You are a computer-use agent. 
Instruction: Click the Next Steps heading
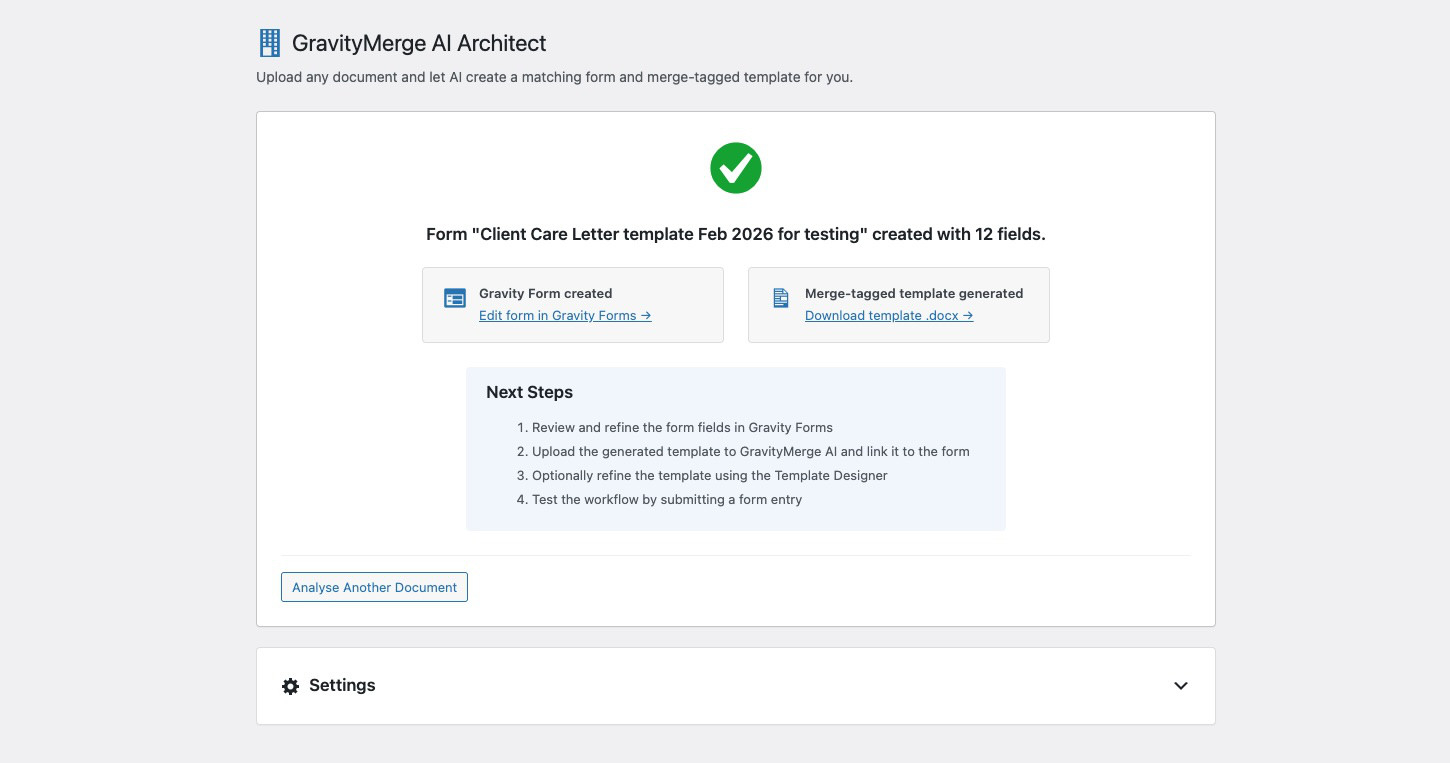coord(529,392)
